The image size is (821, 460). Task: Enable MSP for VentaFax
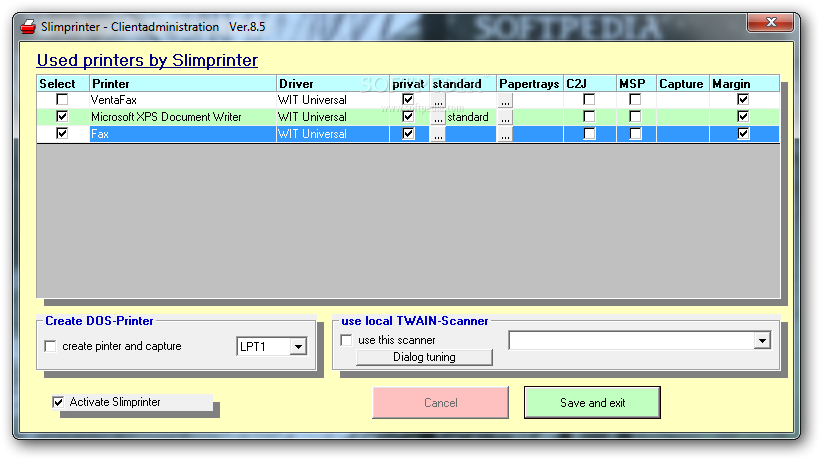pyautogui.click(x=635, y=99)
